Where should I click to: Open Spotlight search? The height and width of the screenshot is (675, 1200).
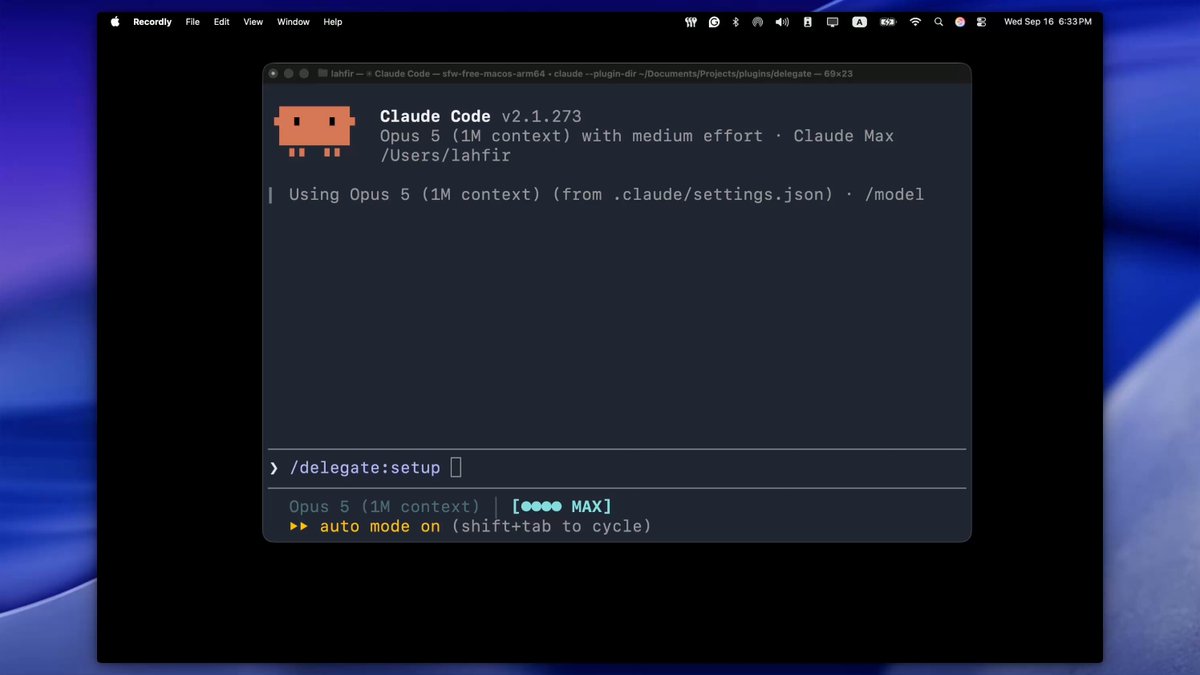coord(938,22)
